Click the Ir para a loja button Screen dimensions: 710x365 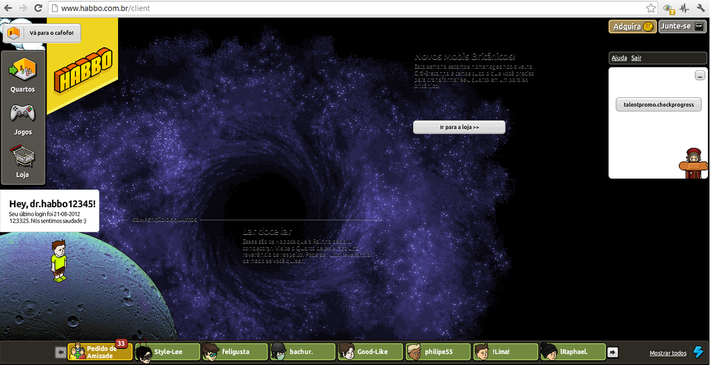click(459, 127)
